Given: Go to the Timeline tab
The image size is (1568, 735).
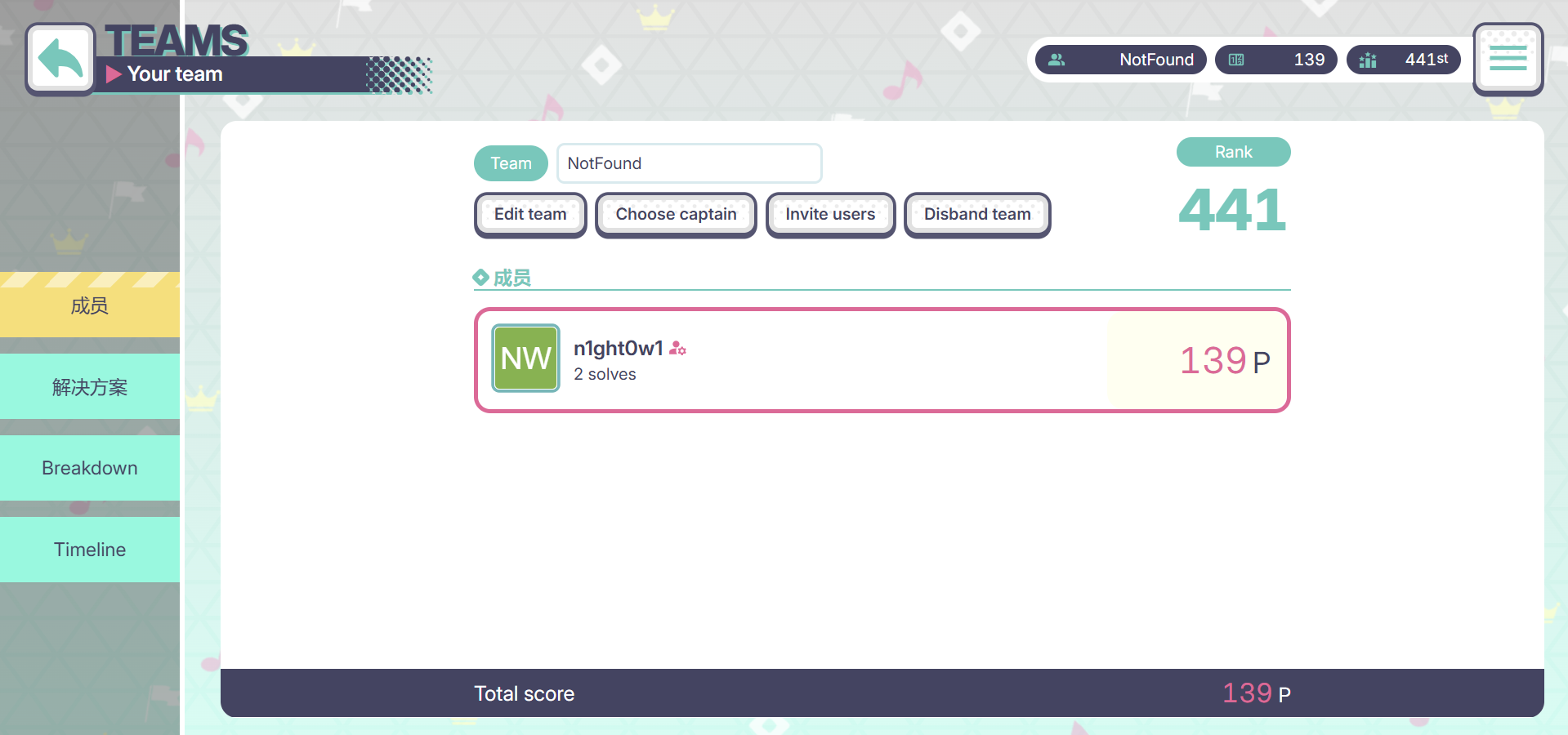Looking at the screenshot, I should [90, 550].
